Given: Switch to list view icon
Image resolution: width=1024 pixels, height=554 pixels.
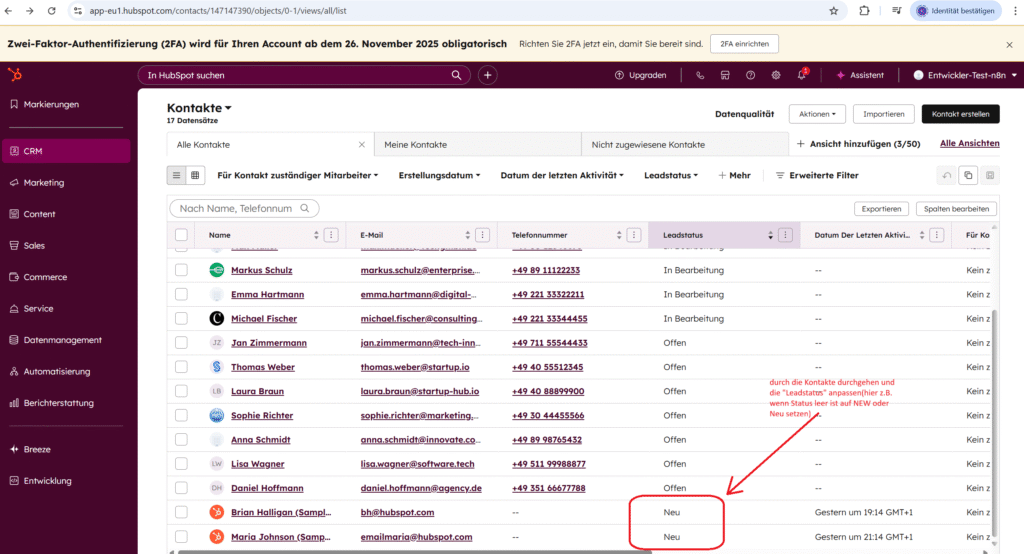Looking at the screenshot, I should click(x=176, y=175).
